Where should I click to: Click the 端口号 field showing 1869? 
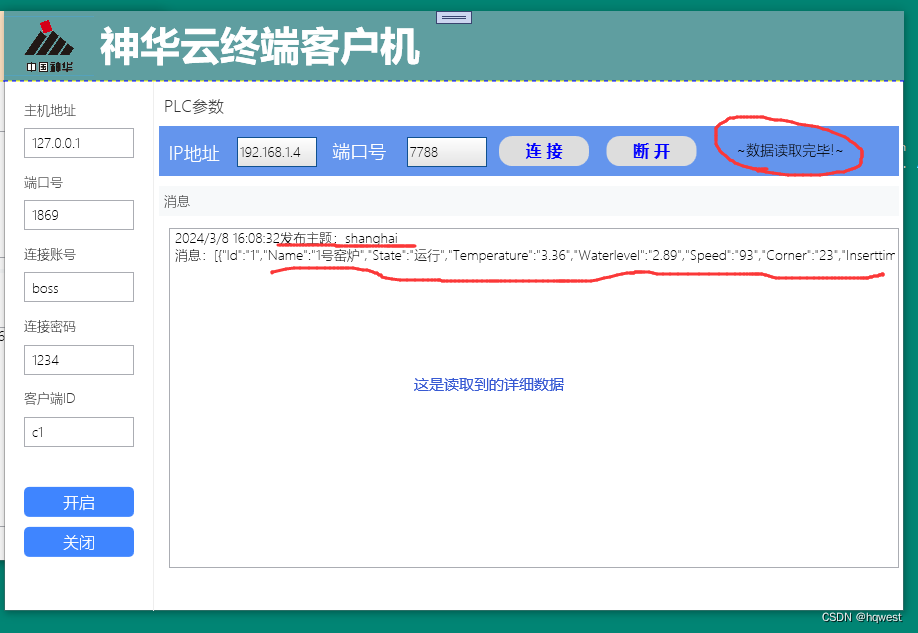[78, 215]
